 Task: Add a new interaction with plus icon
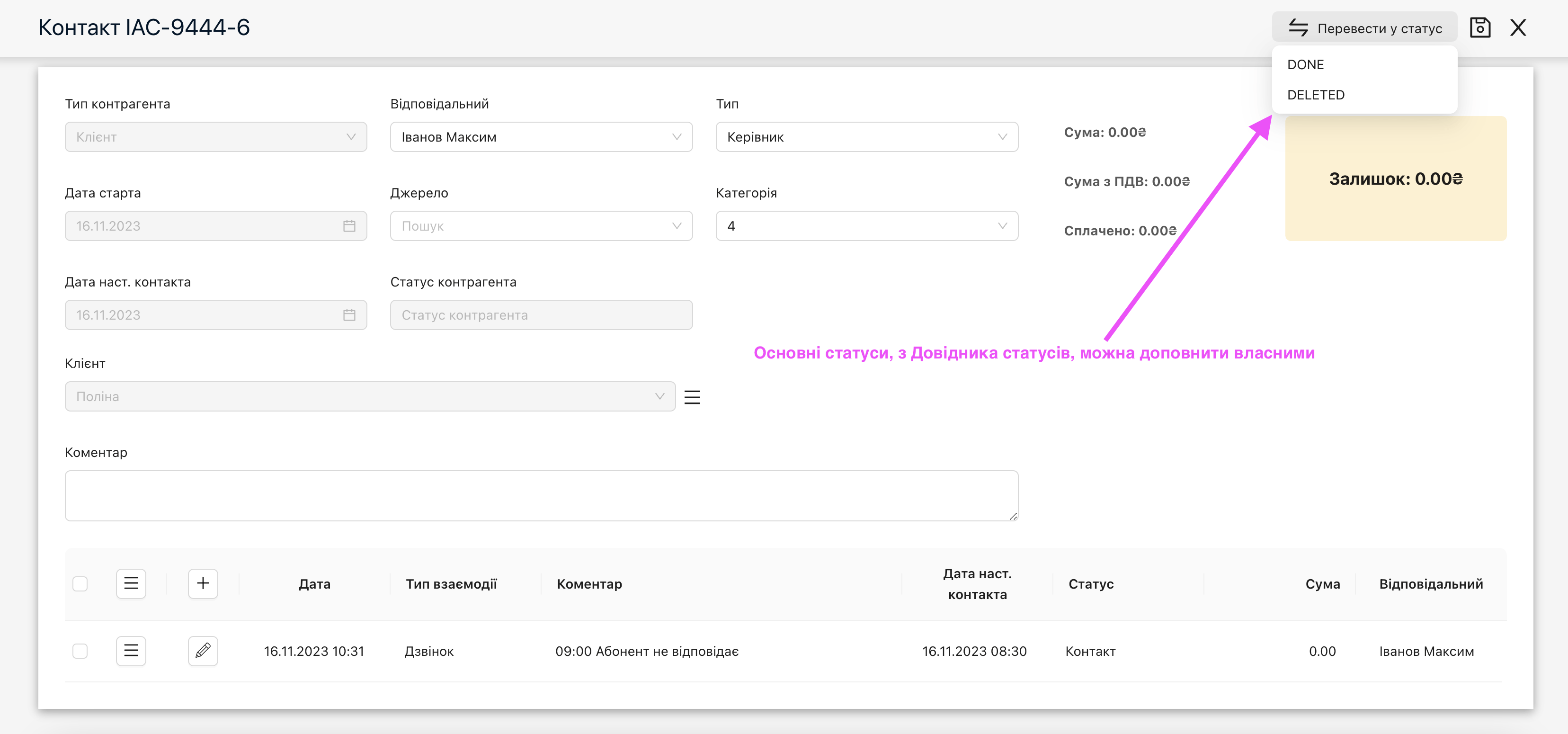[x=203, y=584]
